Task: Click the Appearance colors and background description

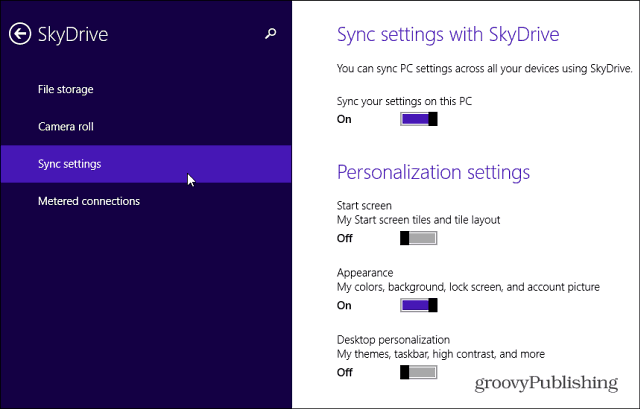Action: [468, 287]
